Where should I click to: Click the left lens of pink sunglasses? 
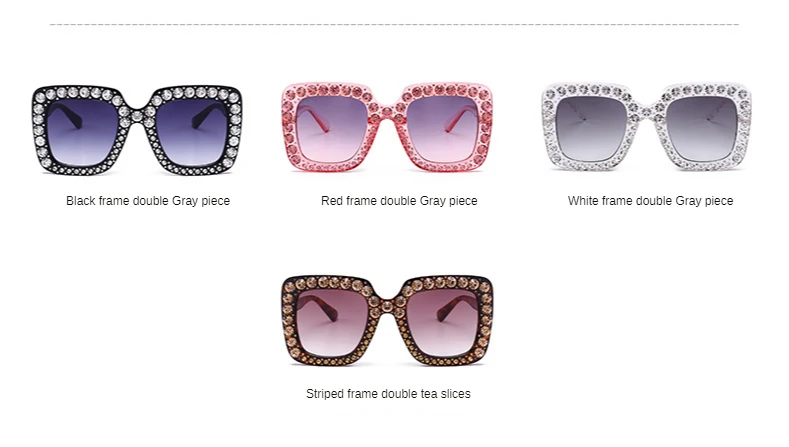click(332, 129)
